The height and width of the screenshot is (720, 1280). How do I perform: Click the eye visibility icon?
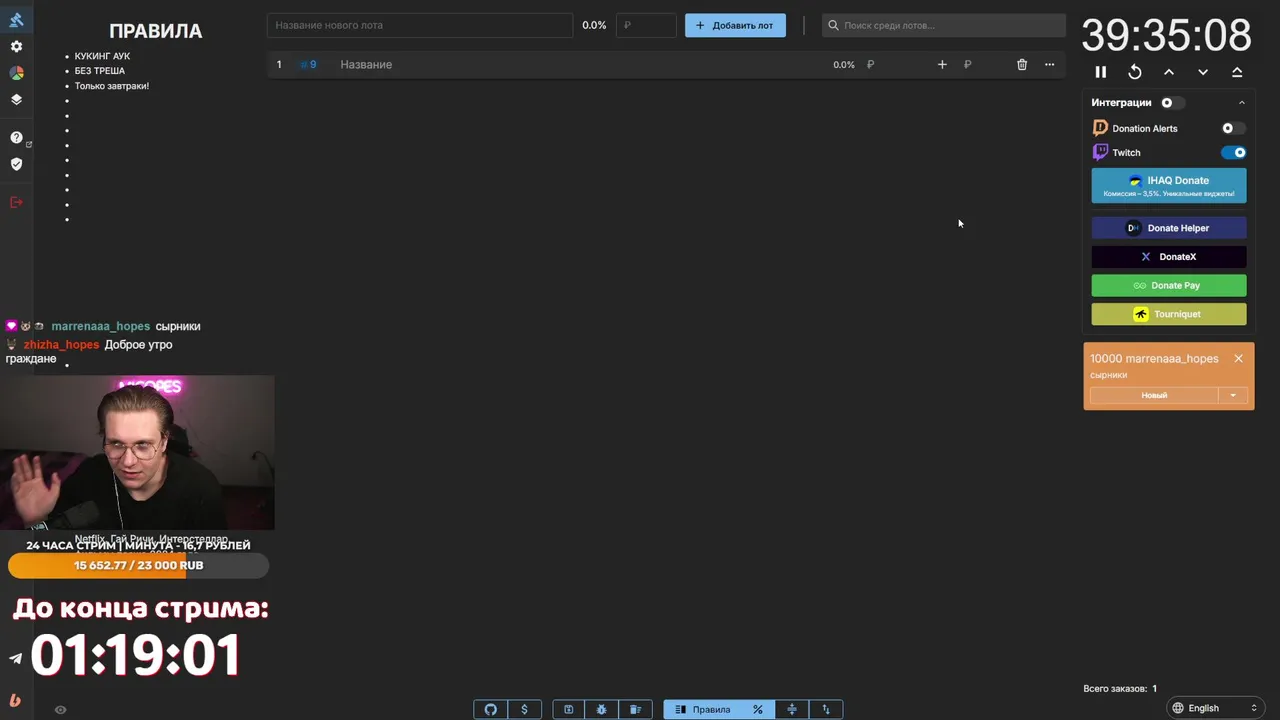click(x=60, y=709)
